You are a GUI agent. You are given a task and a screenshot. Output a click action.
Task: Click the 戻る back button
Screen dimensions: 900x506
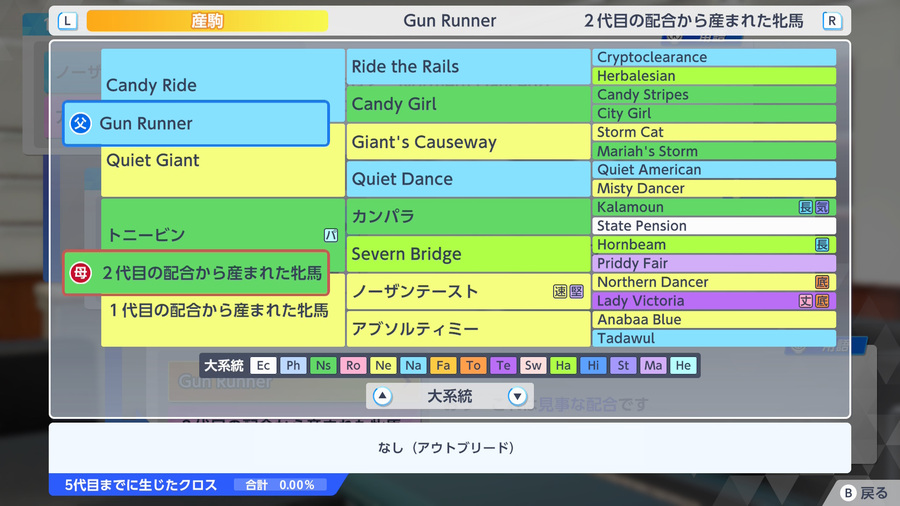coord(864,493)
